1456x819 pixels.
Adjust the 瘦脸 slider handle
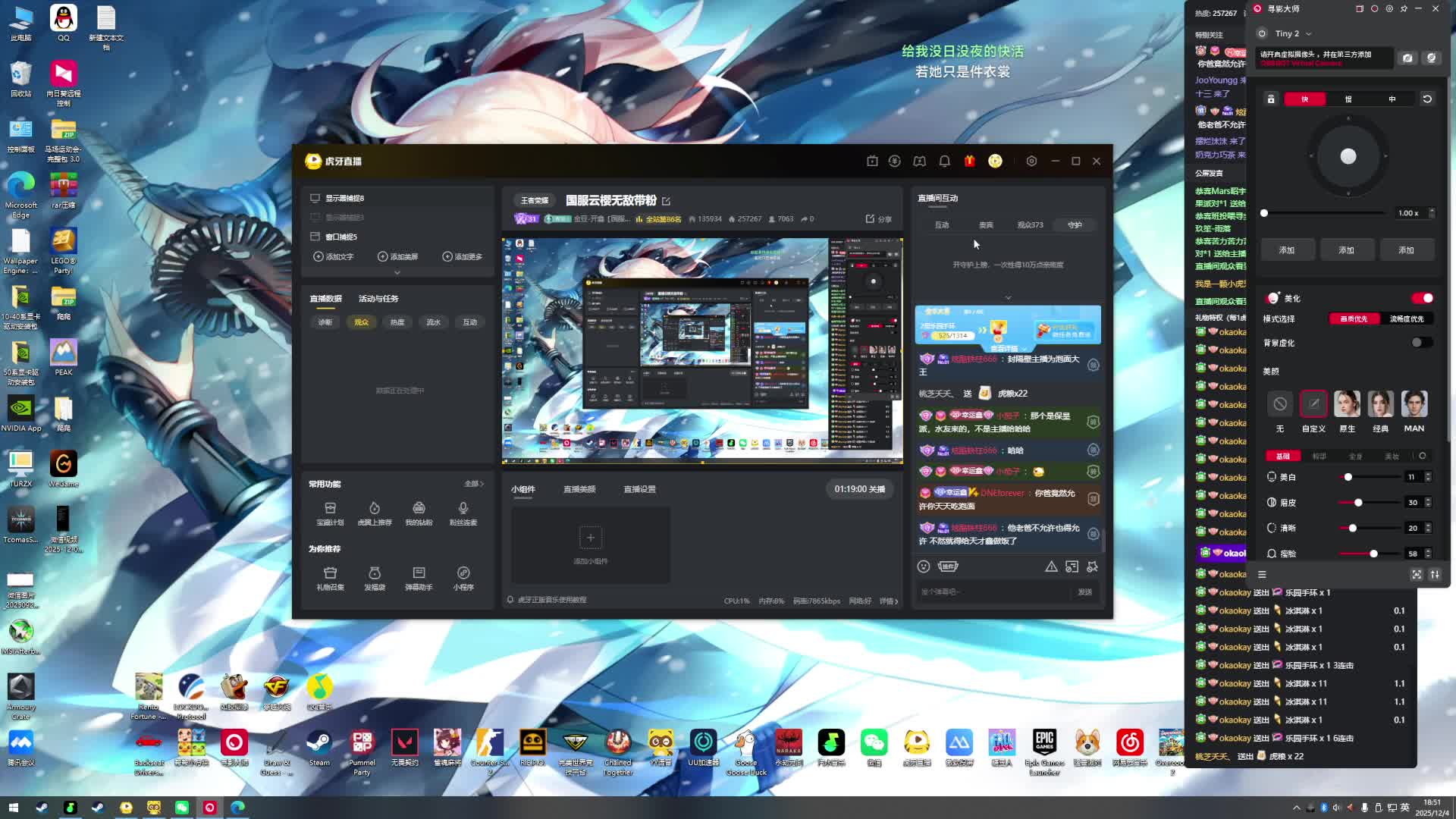[1373, 554]
